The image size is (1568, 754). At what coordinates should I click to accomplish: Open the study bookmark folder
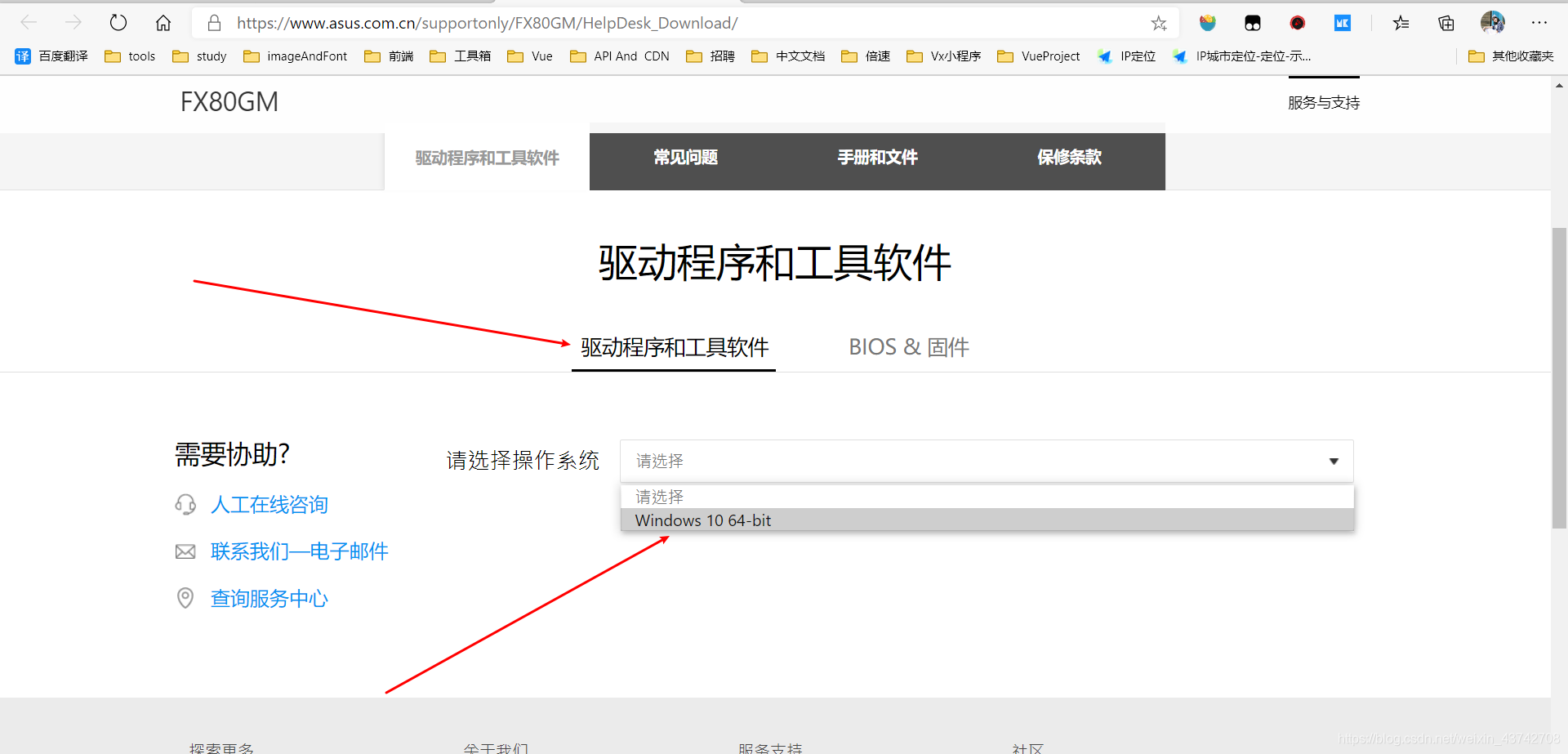coord(200,56)
